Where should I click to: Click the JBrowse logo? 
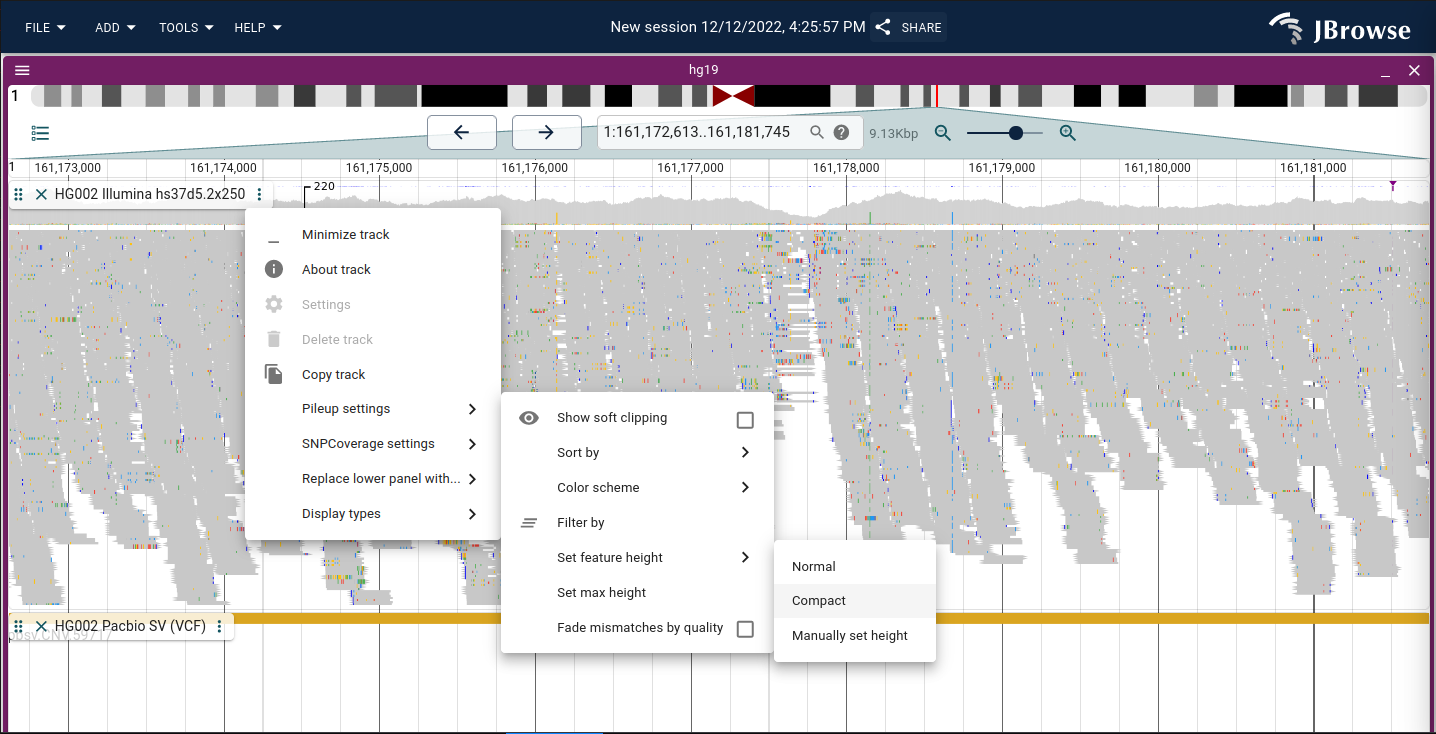pos(1340,27)
